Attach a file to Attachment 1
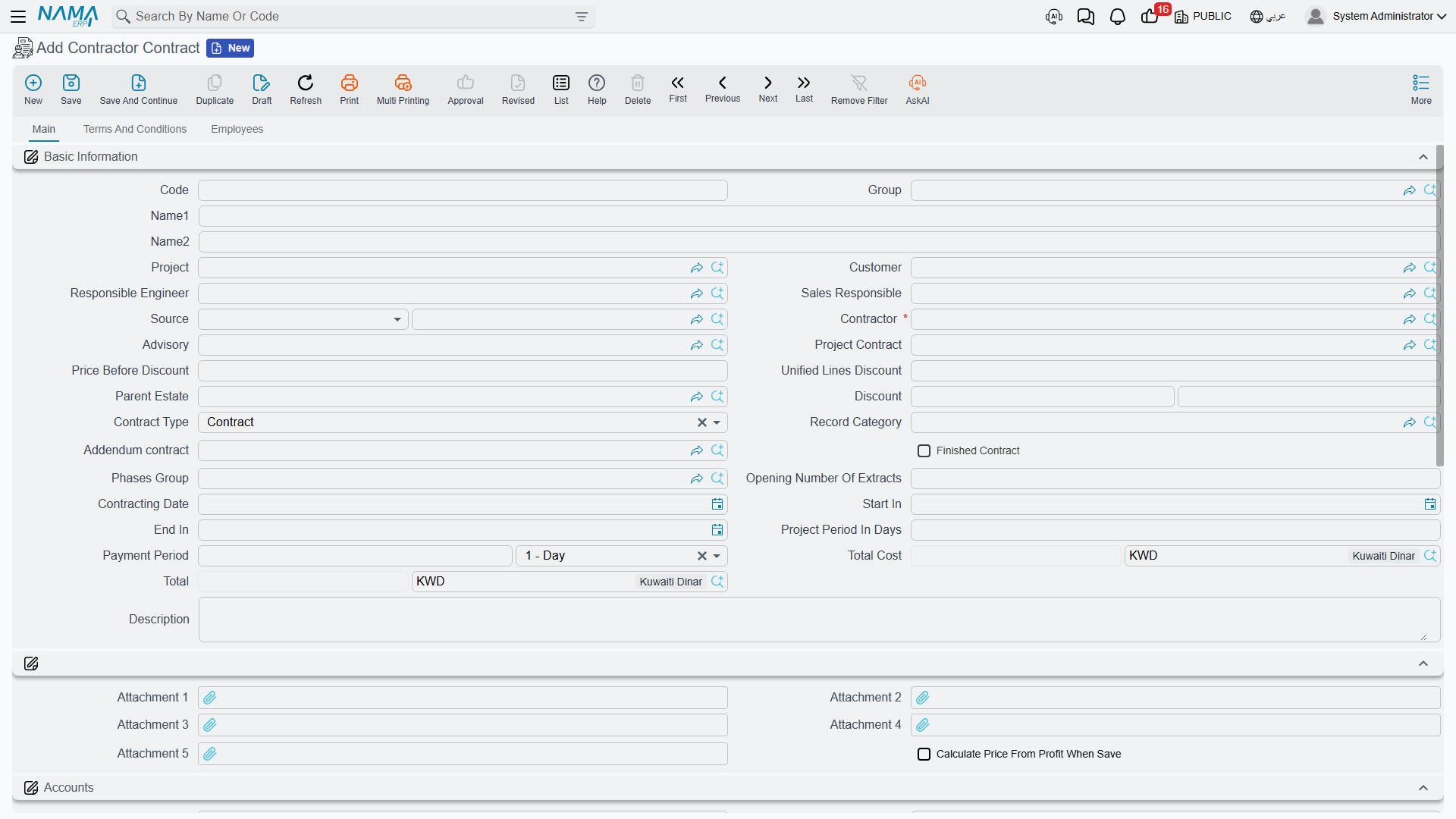 coord(210,698)
